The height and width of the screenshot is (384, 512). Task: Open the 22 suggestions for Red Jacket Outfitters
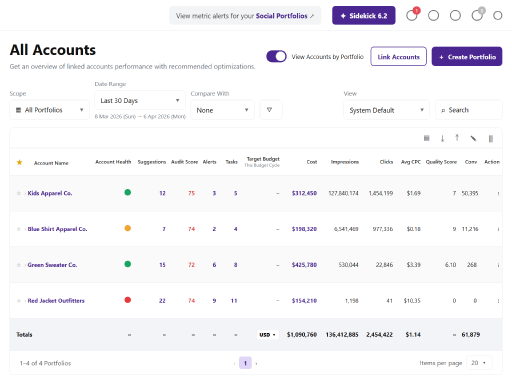(x=162, y=301)
